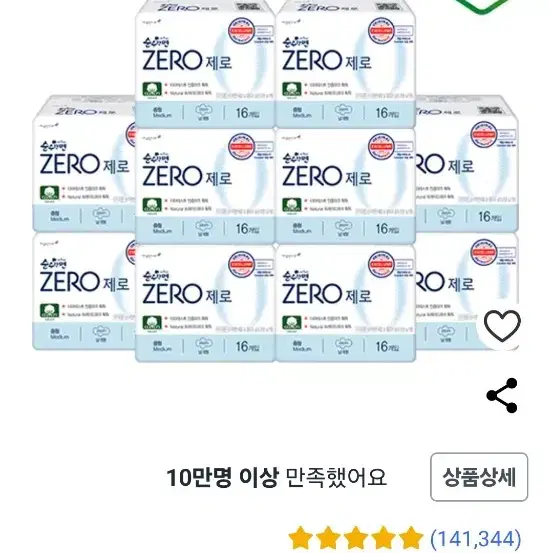Screen dimensions: 553x553
Task: Click the third yellow rating star
Action: [x=356, y=539]
